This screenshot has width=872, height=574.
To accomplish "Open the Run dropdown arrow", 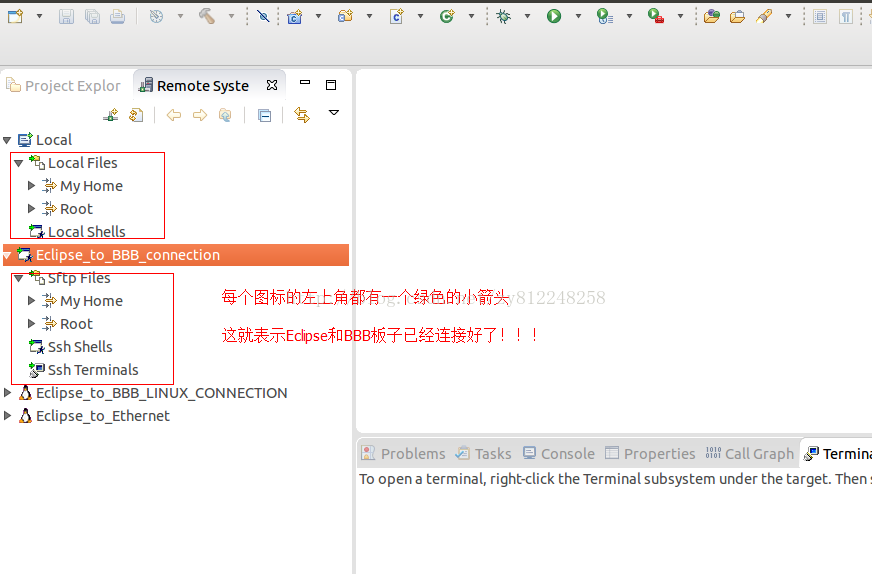I will click(578, 16).
